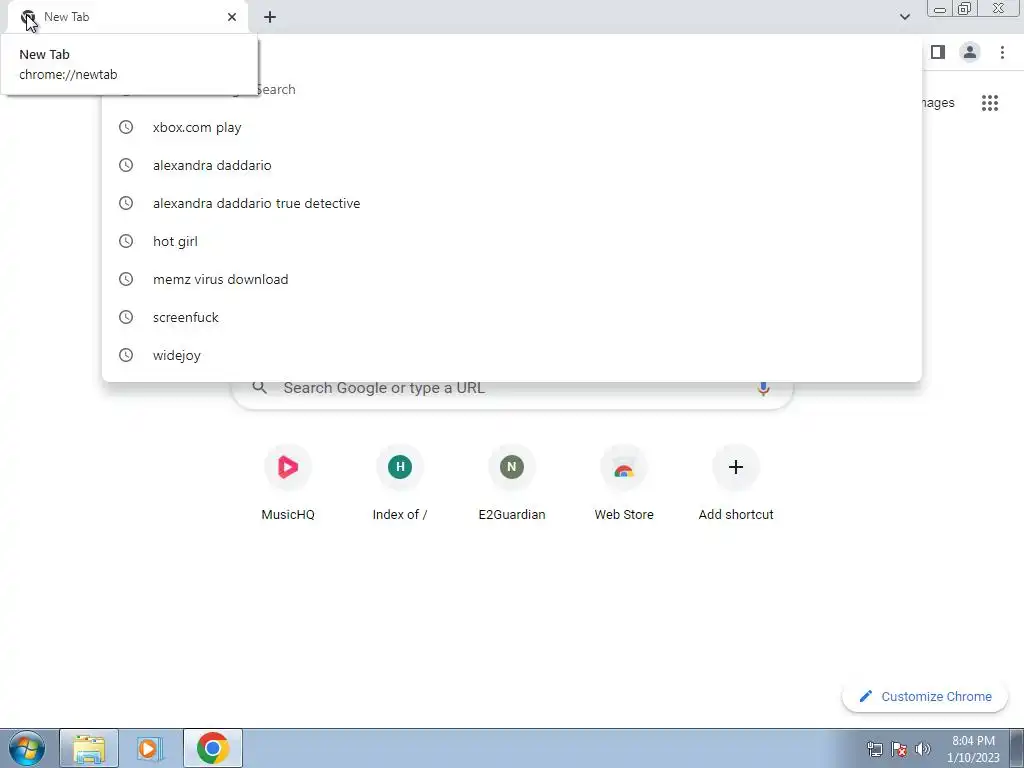Click the network tray icon
This screenshot has width=1024, height=768.
click(874, 749)
